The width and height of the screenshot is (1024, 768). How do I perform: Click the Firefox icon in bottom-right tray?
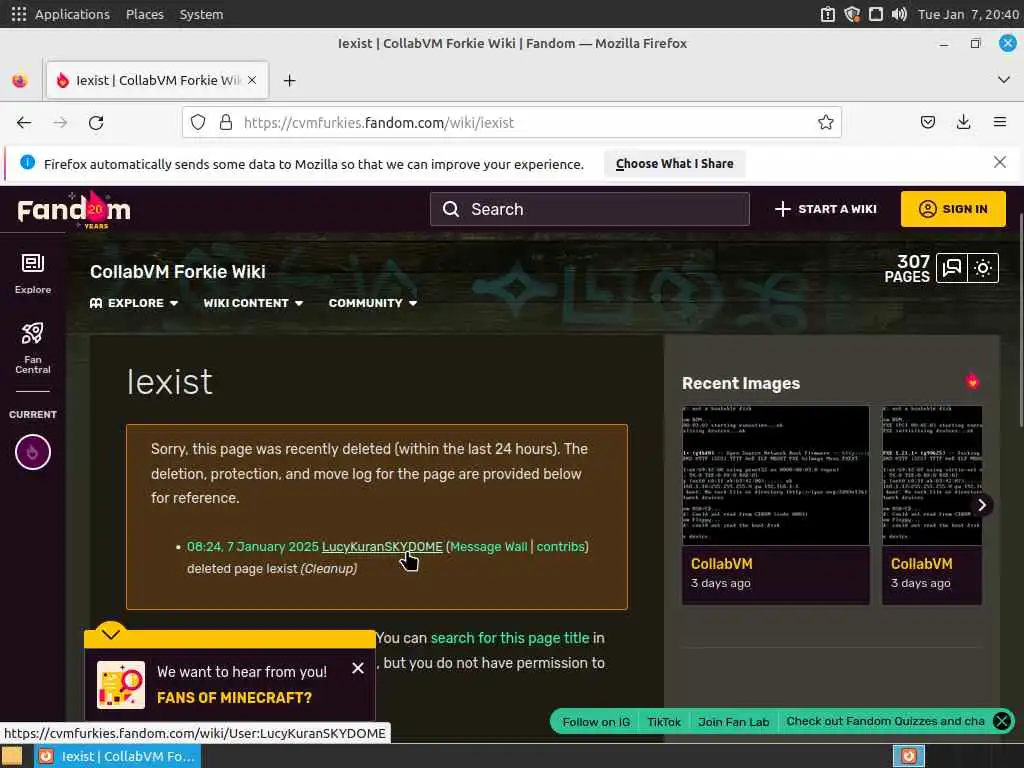click(908, 756)
